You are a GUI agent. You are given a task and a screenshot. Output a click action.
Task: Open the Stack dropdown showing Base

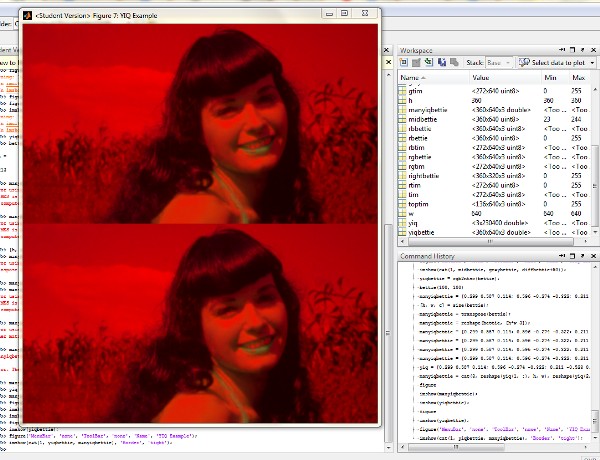point(499,62)
